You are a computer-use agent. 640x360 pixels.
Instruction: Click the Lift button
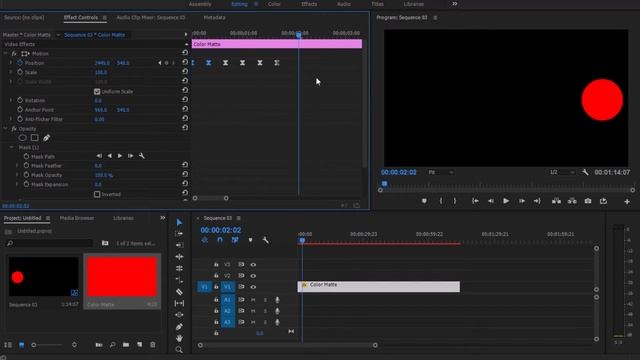(556, 201)
